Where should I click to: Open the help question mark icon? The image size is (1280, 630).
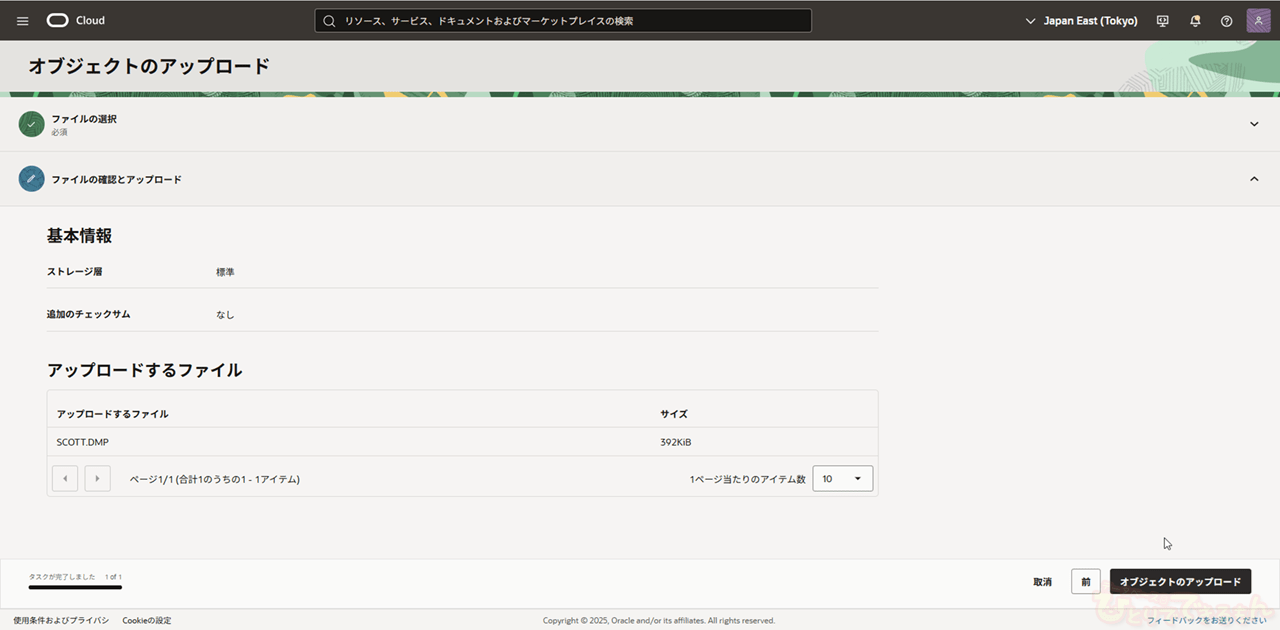pos(1226,21)
